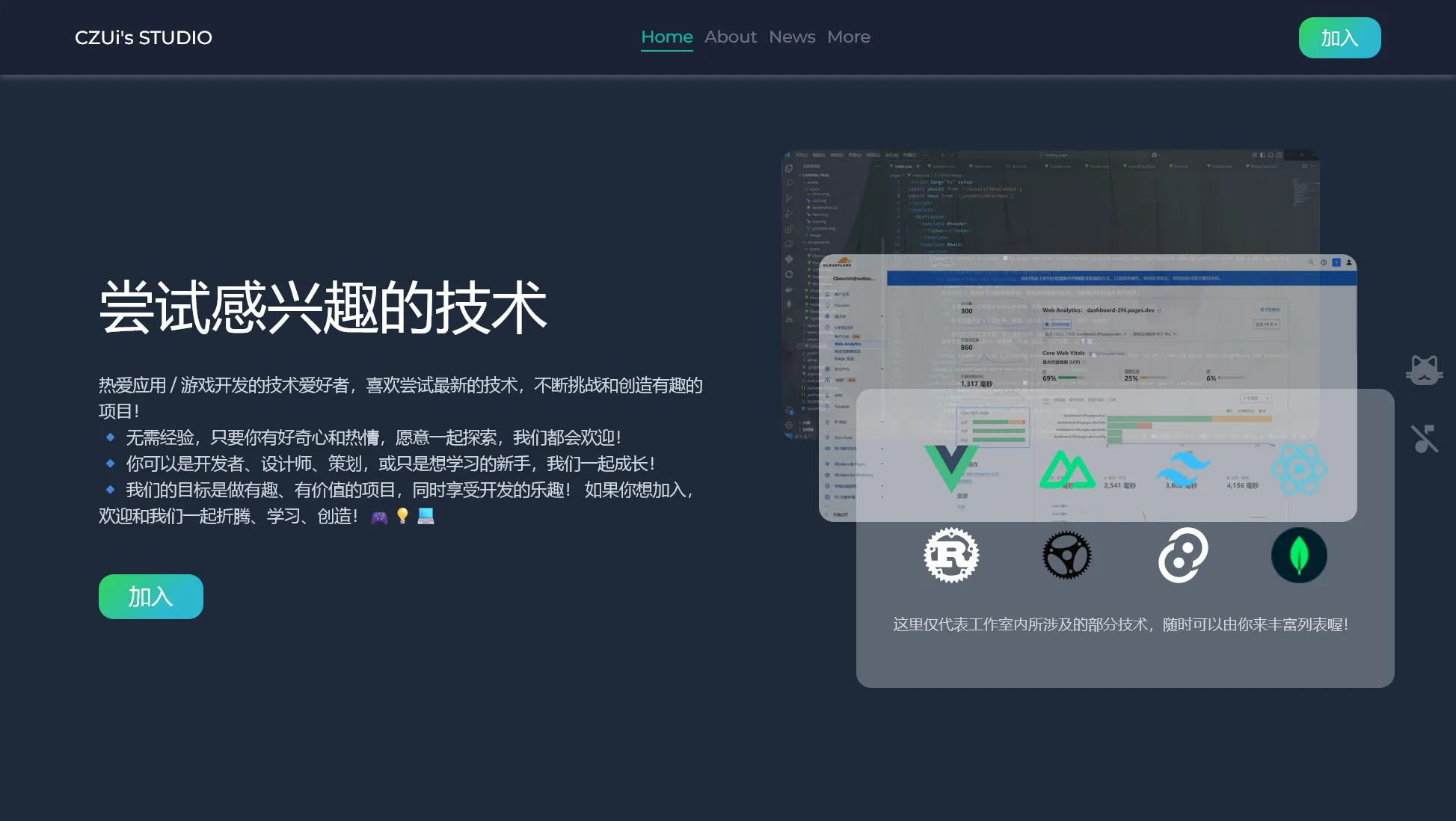Click the cat face icon on right edge
1456x821 pixels.
1424,370
